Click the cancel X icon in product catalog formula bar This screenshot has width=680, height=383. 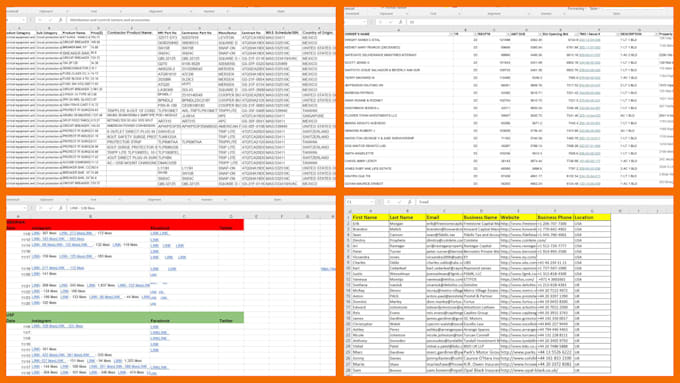[x=39, y=20]
